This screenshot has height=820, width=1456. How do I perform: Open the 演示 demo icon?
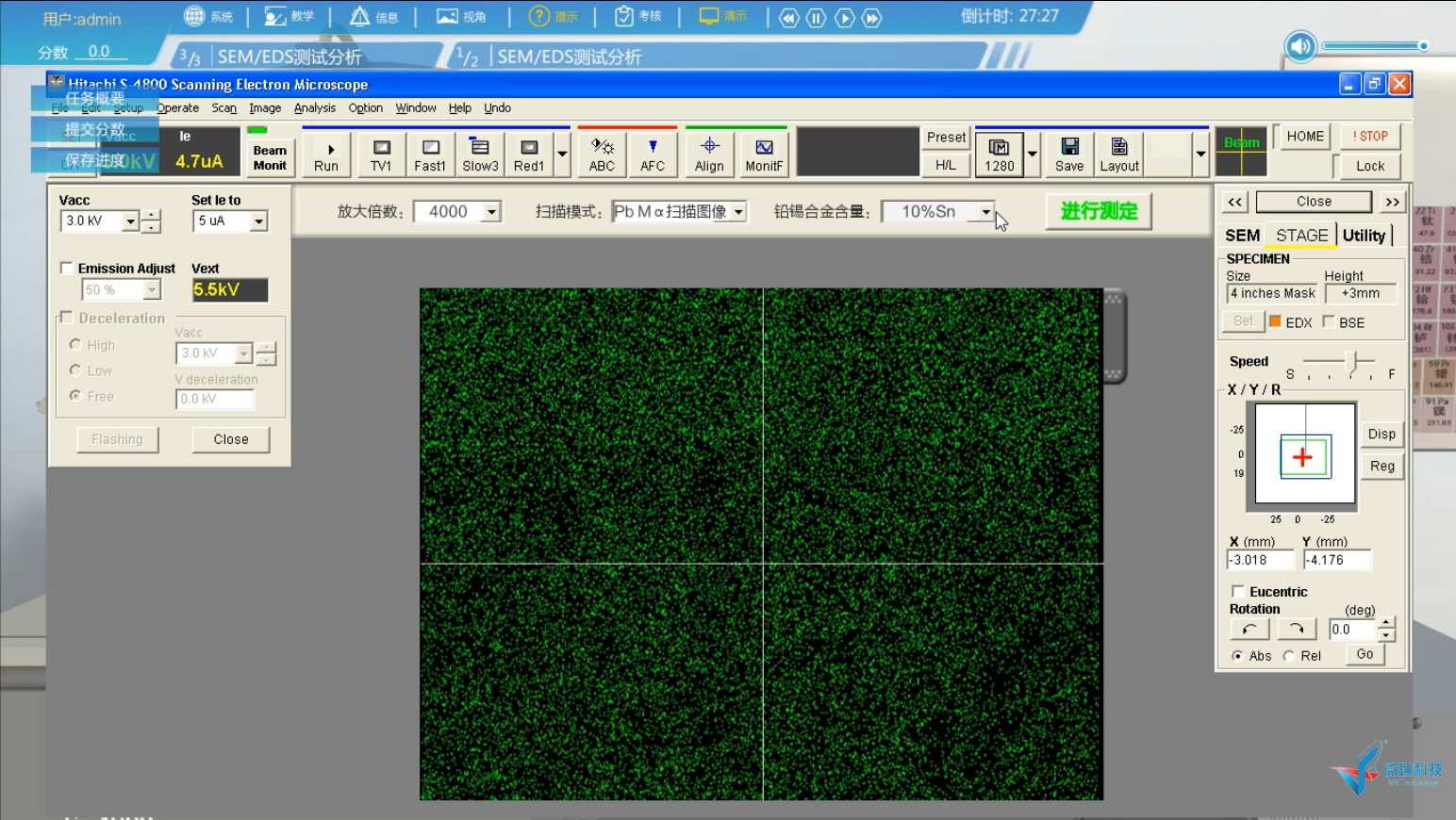tap(723, 16)
